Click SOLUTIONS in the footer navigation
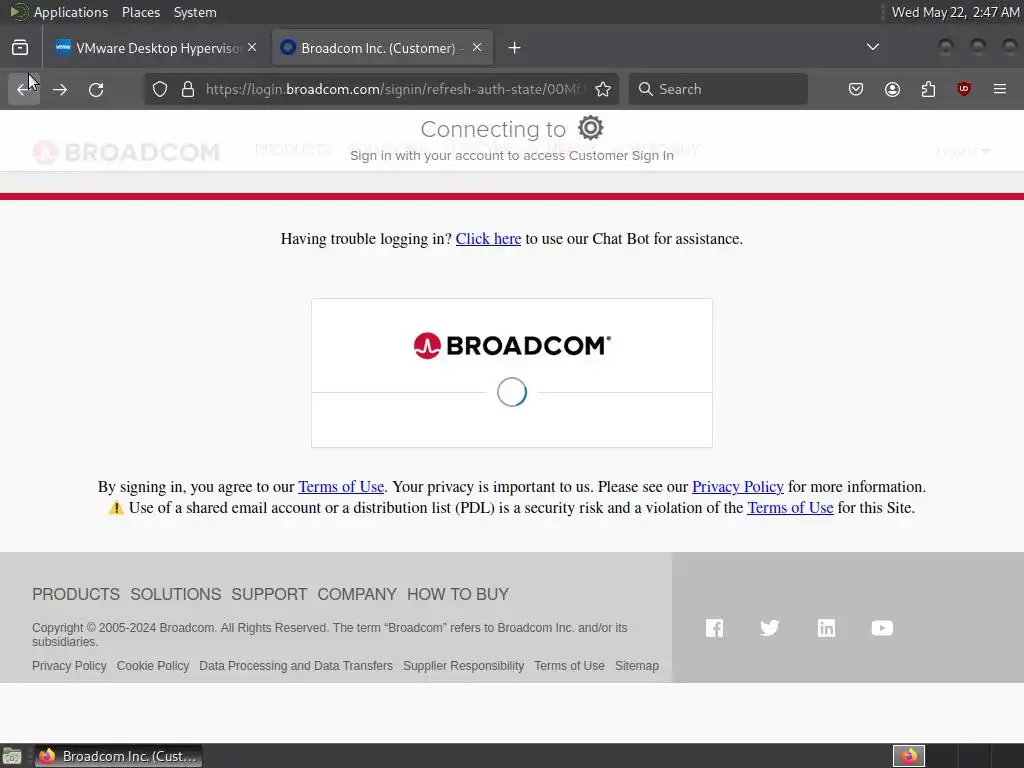The image size is (1024, 768). point(176,594)
